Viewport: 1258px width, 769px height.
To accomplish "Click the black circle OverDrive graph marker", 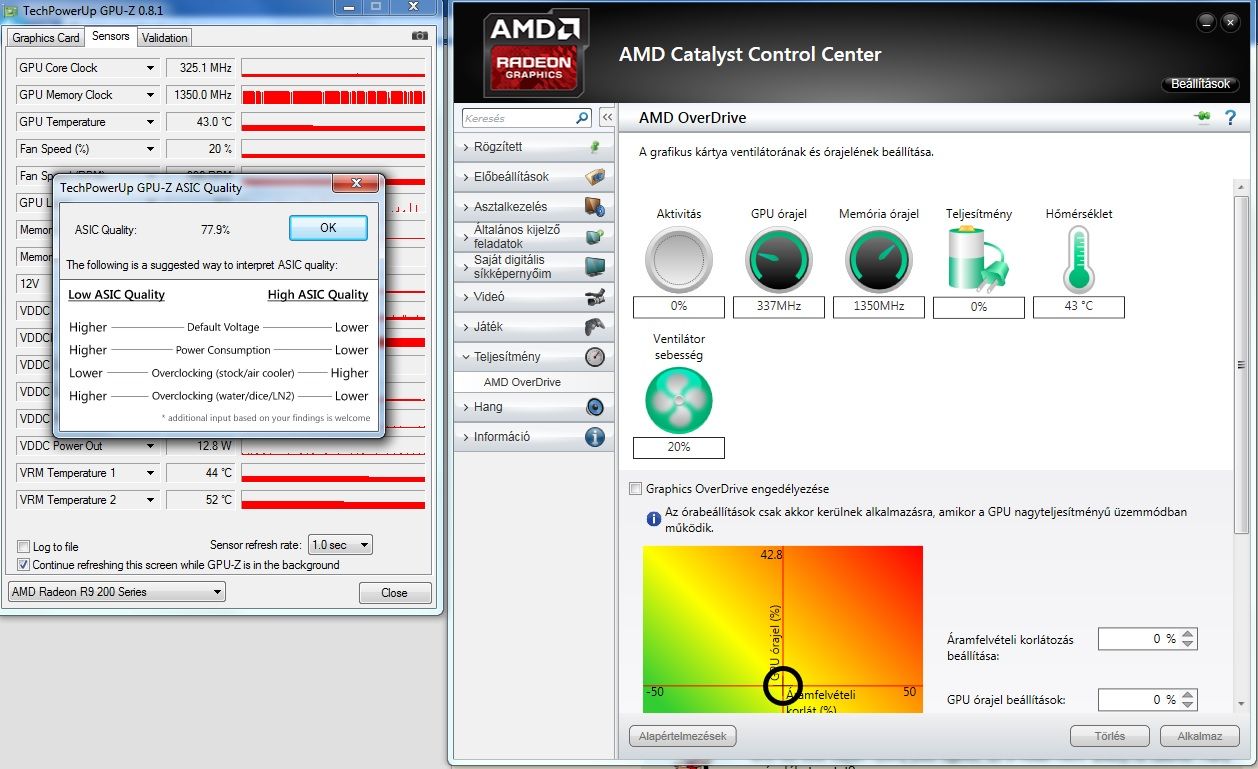I will [x=783, y=686].
